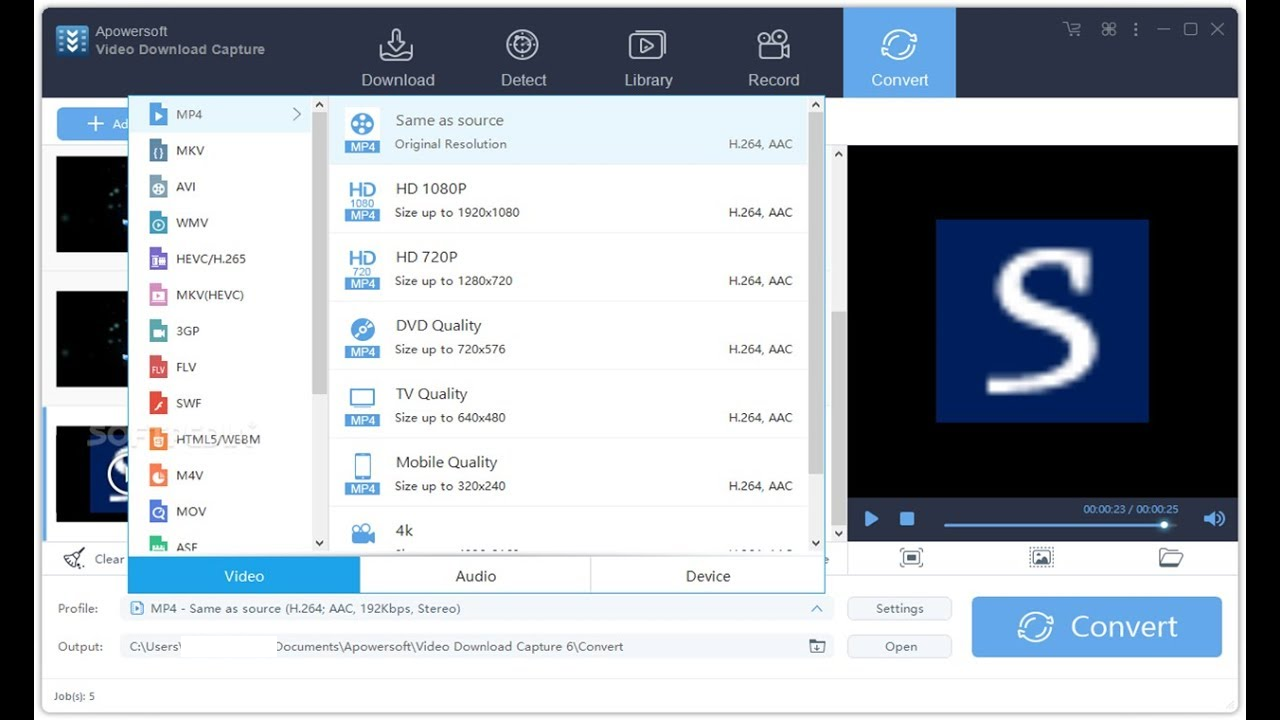Screen dimensions: 1280x720
Task: Pick the Same as source preset
Action: 568,131
